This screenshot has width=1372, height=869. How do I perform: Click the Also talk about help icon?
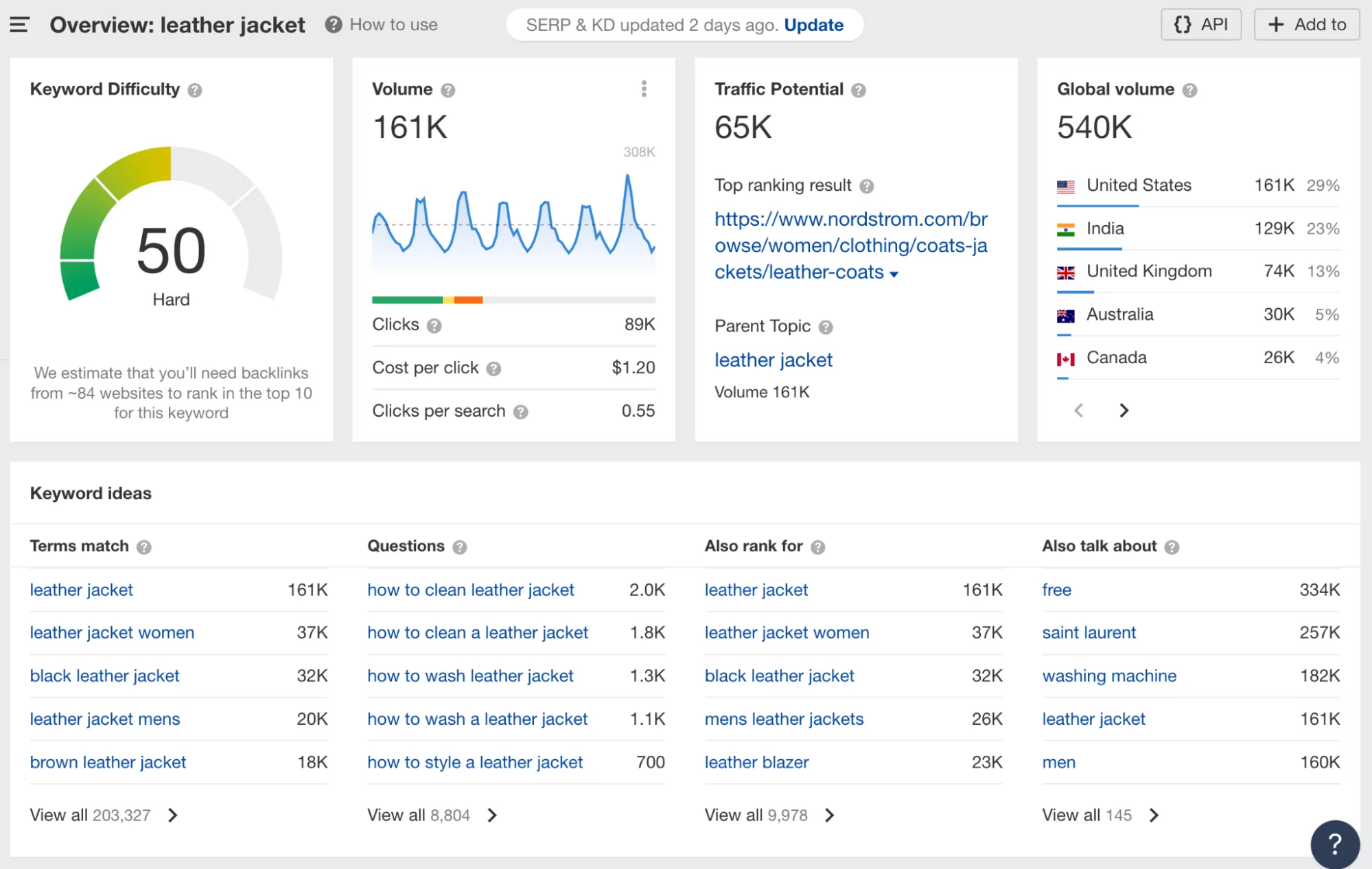pyautogui.click(x=1171, y=547)
